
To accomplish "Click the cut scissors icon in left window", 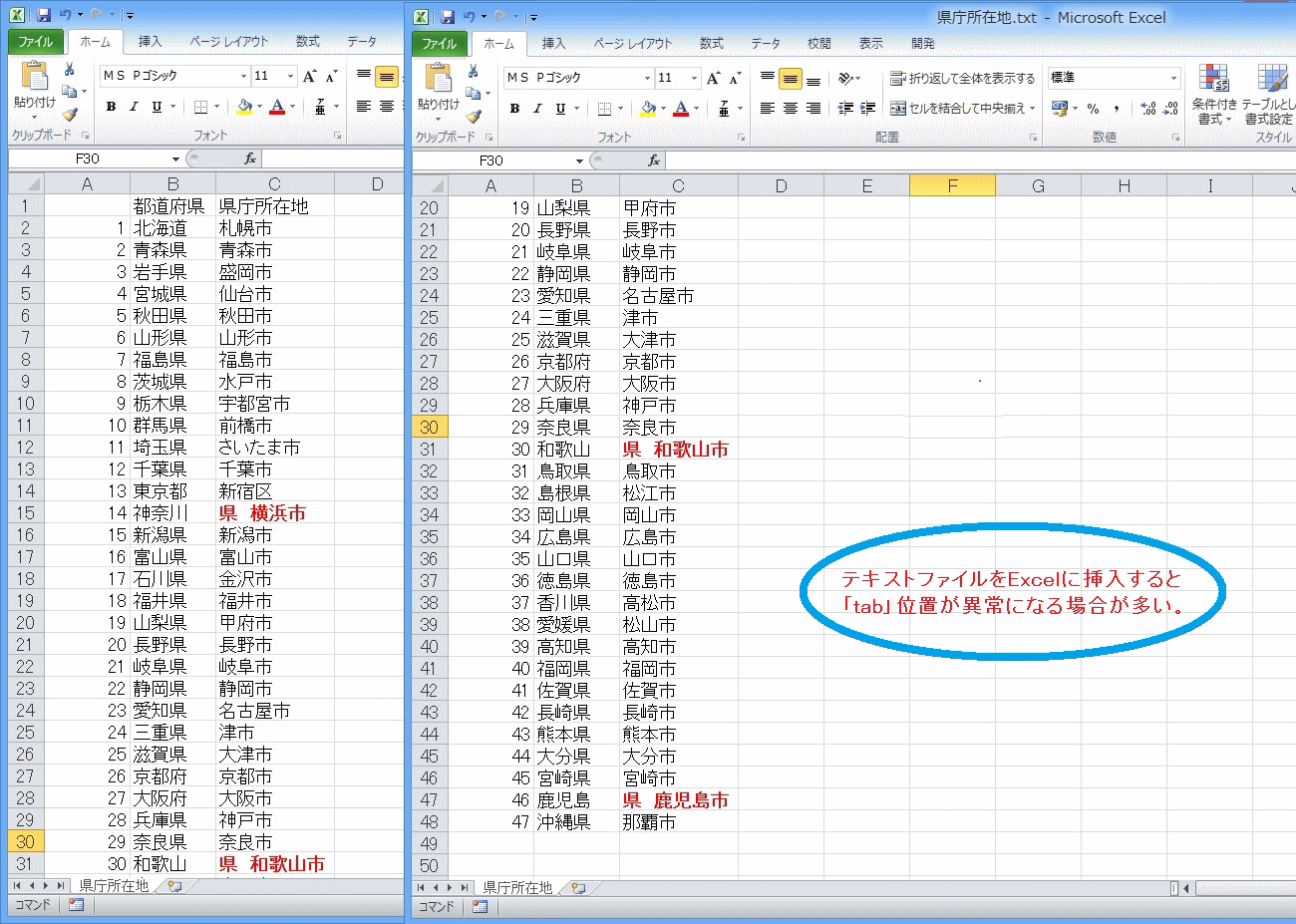I will pyautogui.click(x=69, y=69).
